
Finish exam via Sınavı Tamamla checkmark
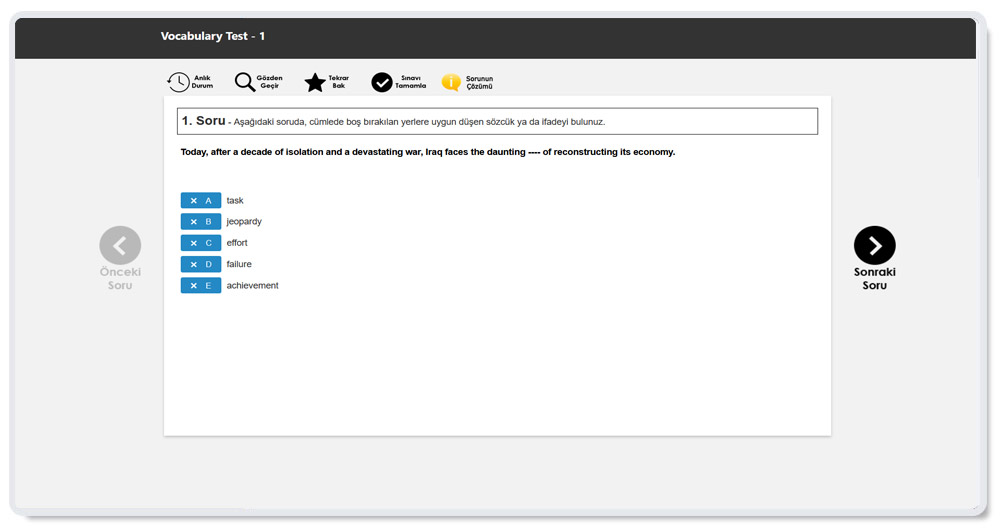pos(382,82)
